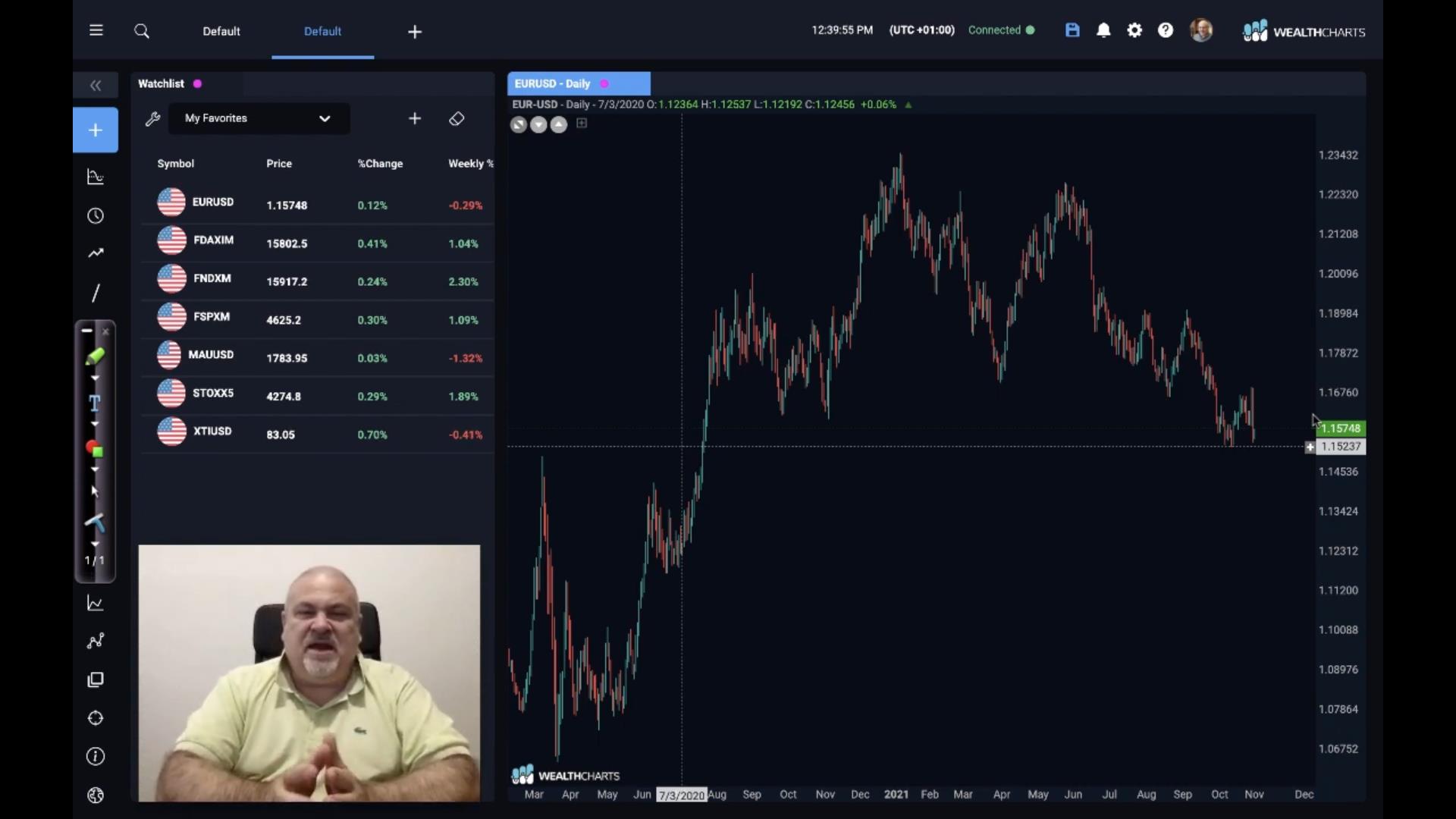Screen dimensions: 1456x819
Task: Add a new workspace tab
Action: coord(415,32)
